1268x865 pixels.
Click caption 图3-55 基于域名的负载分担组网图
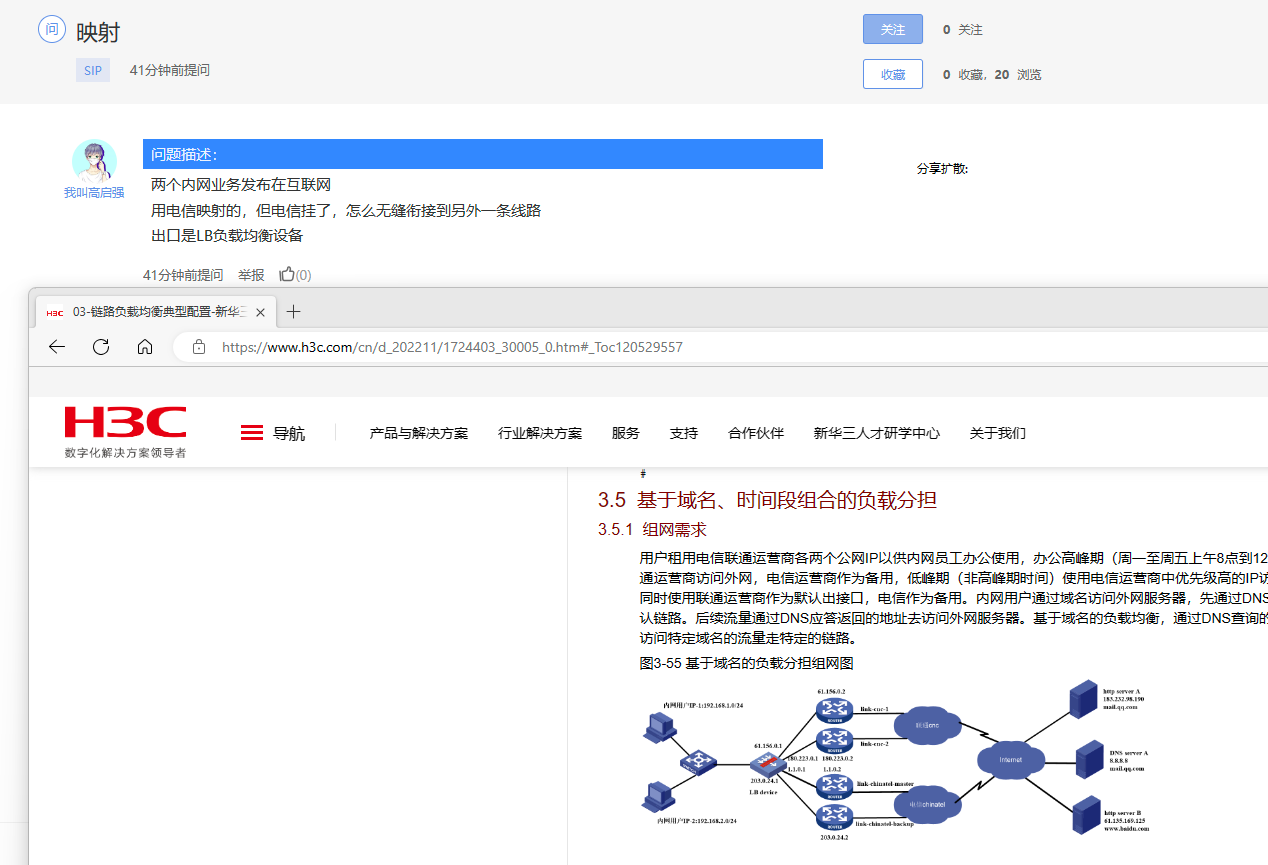[x=746, y=663]
